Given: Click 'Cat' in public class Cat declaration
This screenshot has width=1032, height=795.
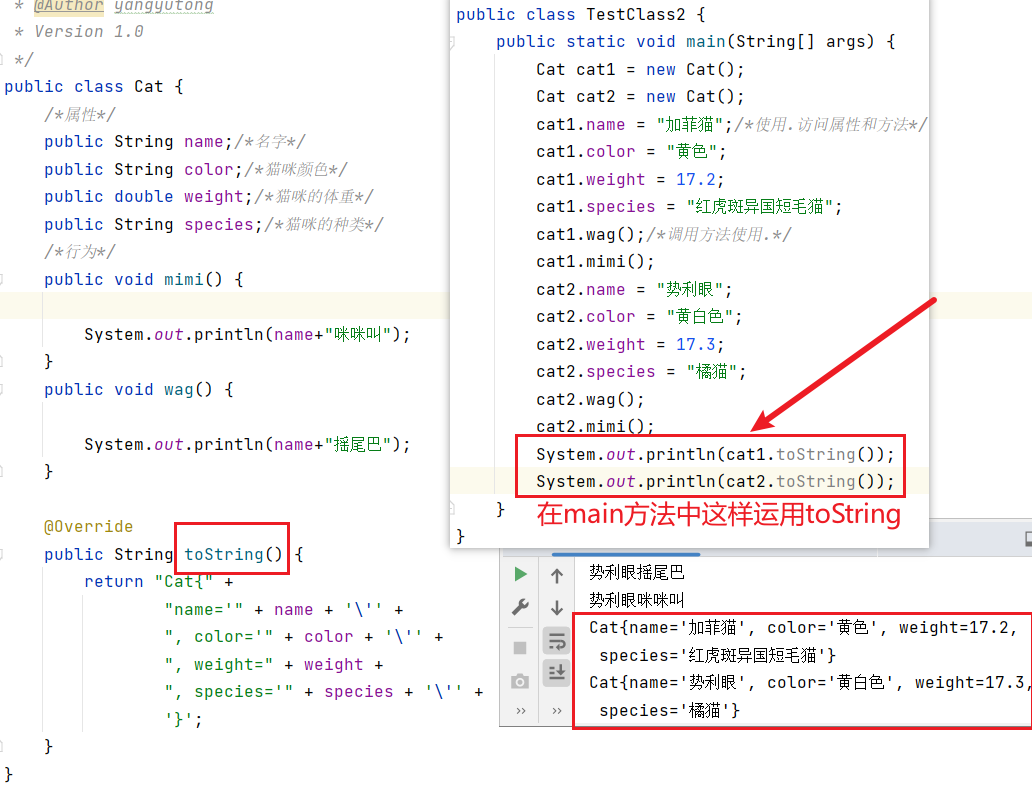Looking at the screenshot, I should pos(149,86).
